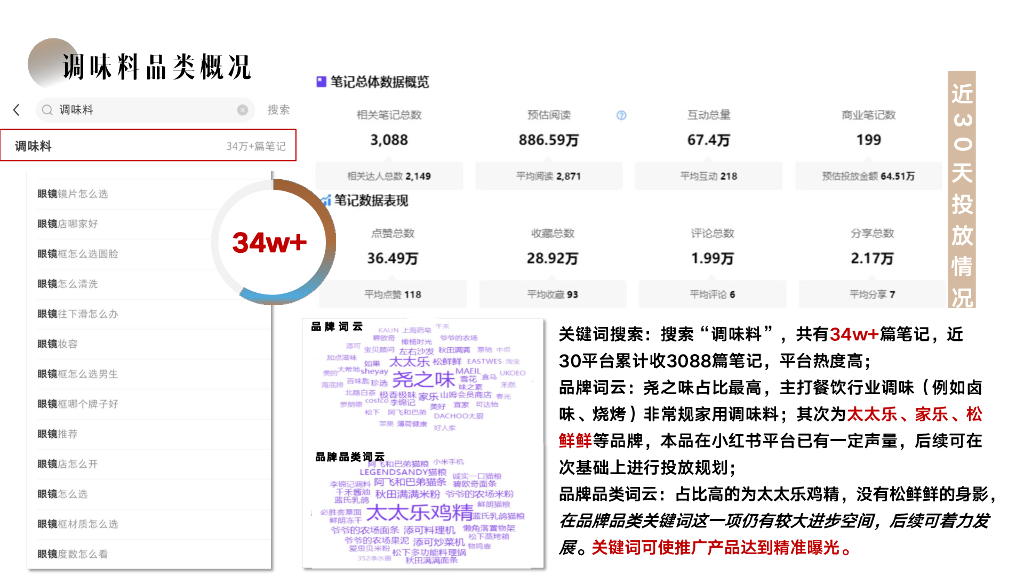This screenshot has height=576, width=1024.
Task: Click the 搜索 search button
Action: (x=278, y=110)
